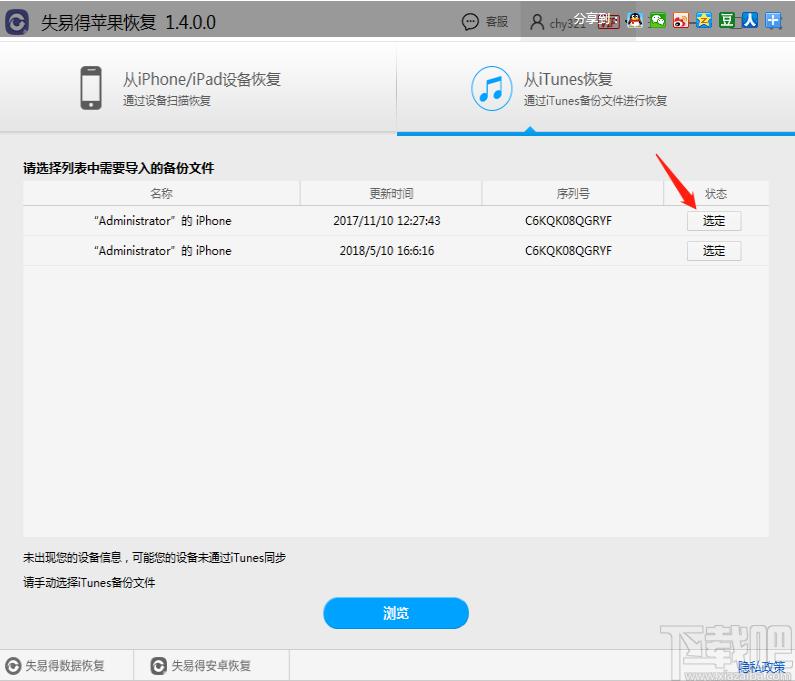The image size is (795, 681).
Task: Click serial C6KQK08QGRYF in 2018 row
Action: click(x=568, y=251)
